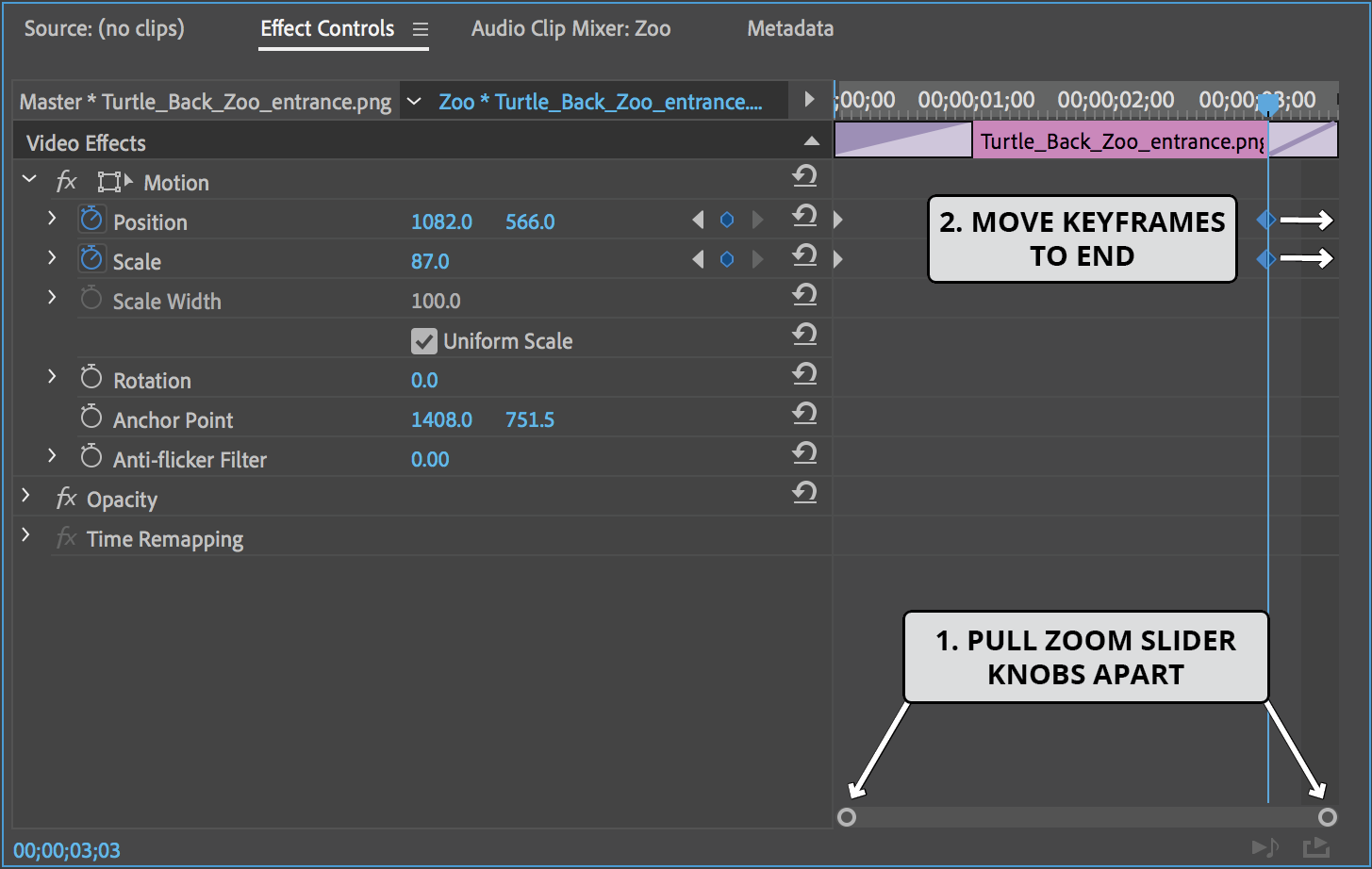This screenshot has height=869, width=1372.
Task: Toggle the Opacity fx effect on/off
Action: 66,499
